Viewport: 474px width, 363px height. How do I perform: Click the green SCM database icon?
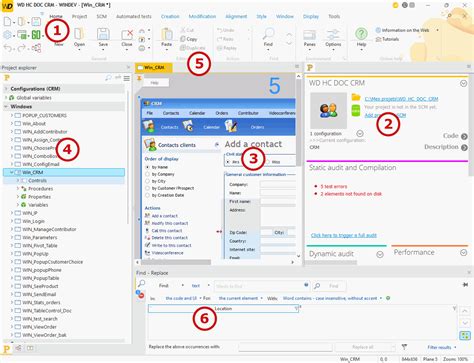[x=356, y=110]
